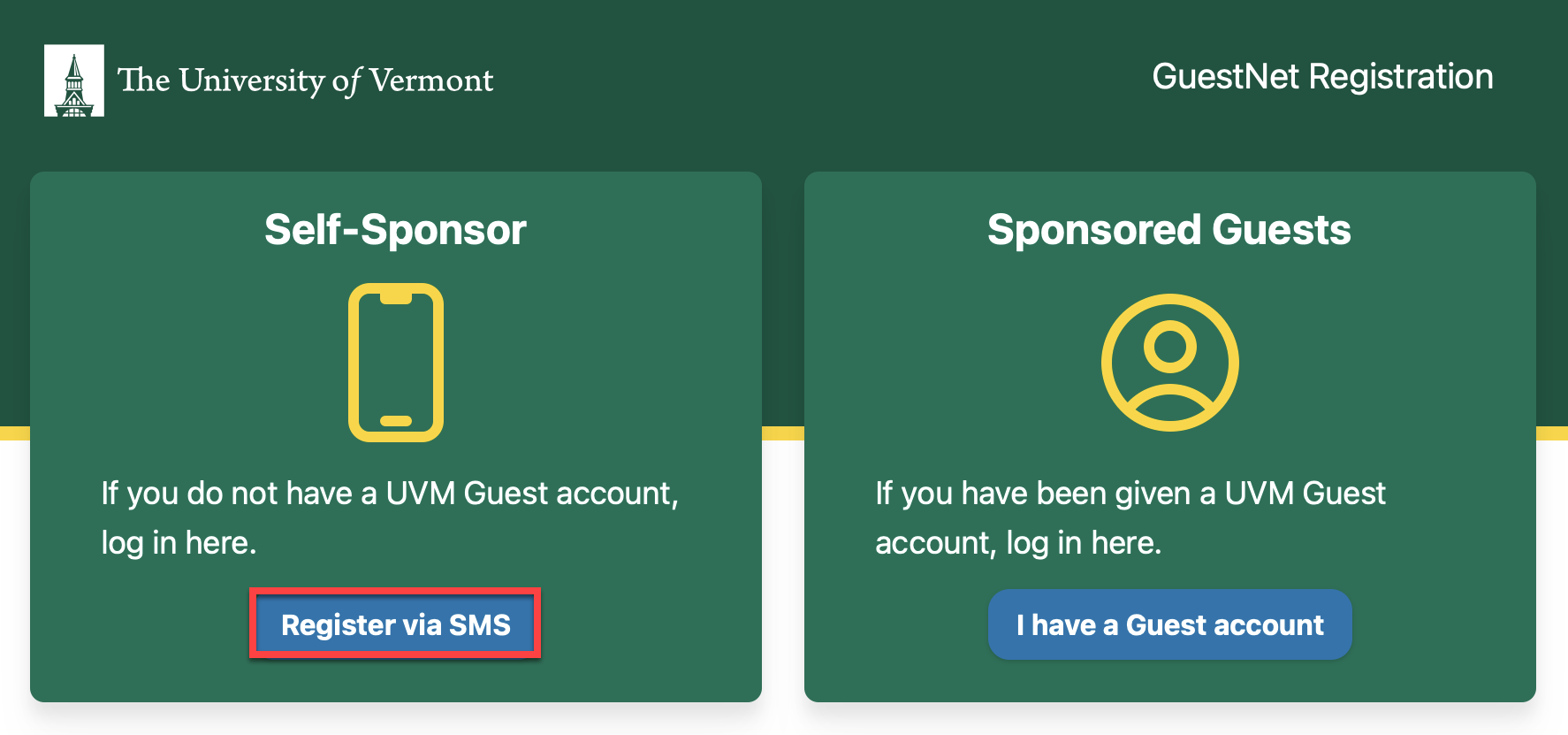Click the GuestNet Registration title

tap(1323, 77)
